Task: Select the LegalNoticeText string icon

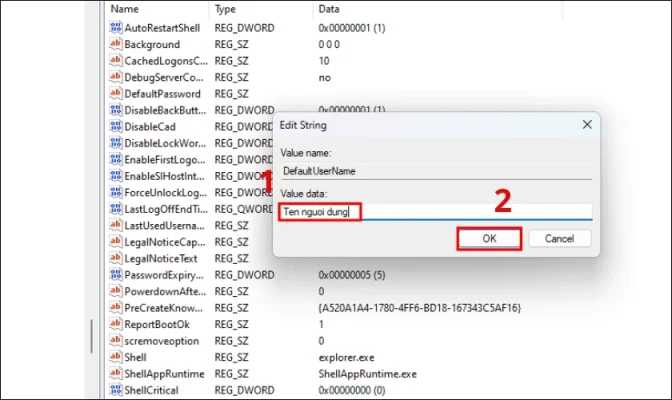Action: coord(115,258)
